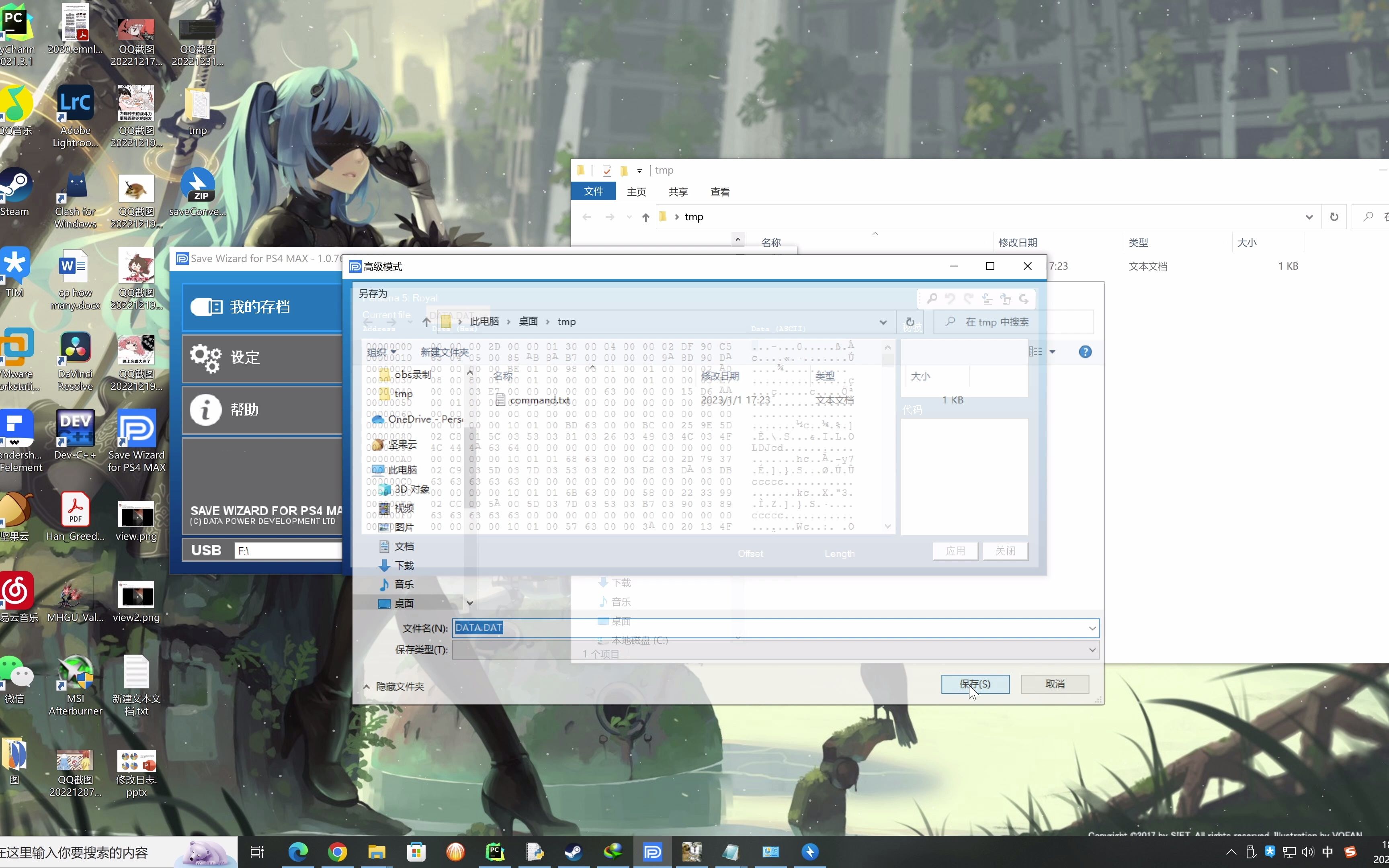Viewport: 1389px width, 868px height.
Task: Open 查看 ribbon tab in Explorer
Action: (x=720, y=192)
